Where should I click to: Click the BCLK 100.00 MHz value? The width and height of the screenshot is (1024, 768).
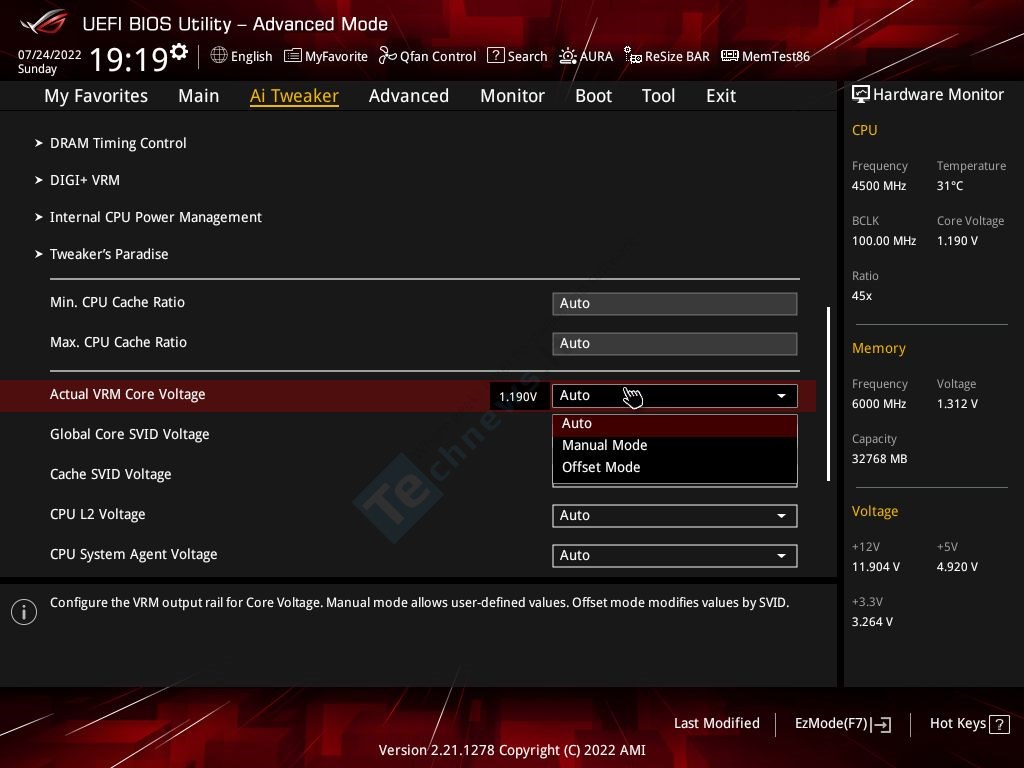click(x=884, y=241)
